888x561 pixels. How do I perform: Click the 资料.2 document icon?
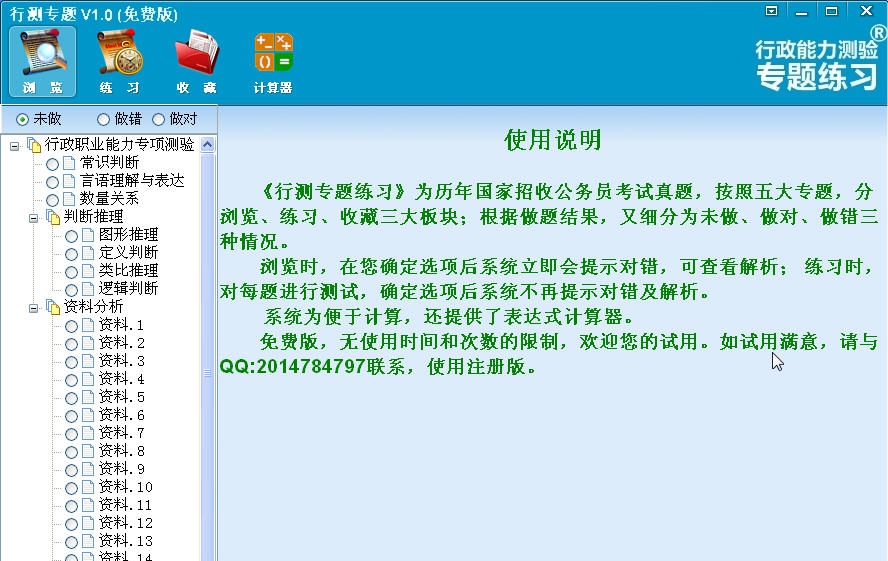point(88,343)
